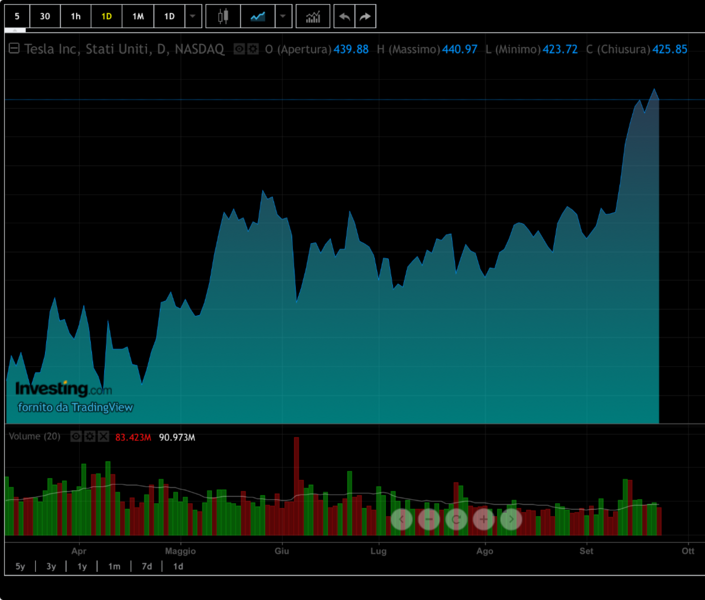Remove the Volume indicator with X
Screen dimensions: 705x600
point(103,437)
